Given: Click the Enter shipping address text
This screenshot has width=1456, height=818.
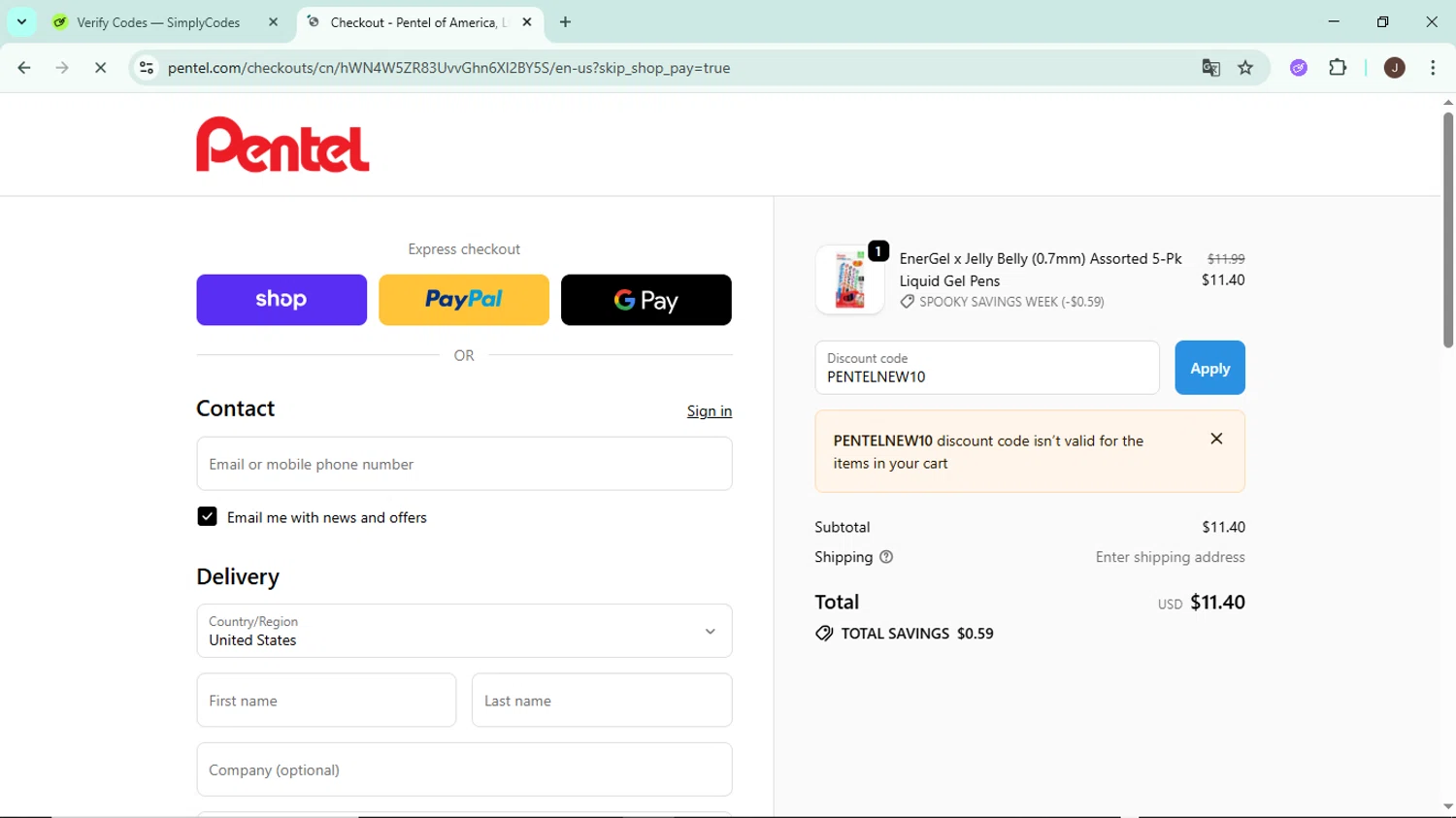Looking at the screenshot, I should [x=1170, y=557].
